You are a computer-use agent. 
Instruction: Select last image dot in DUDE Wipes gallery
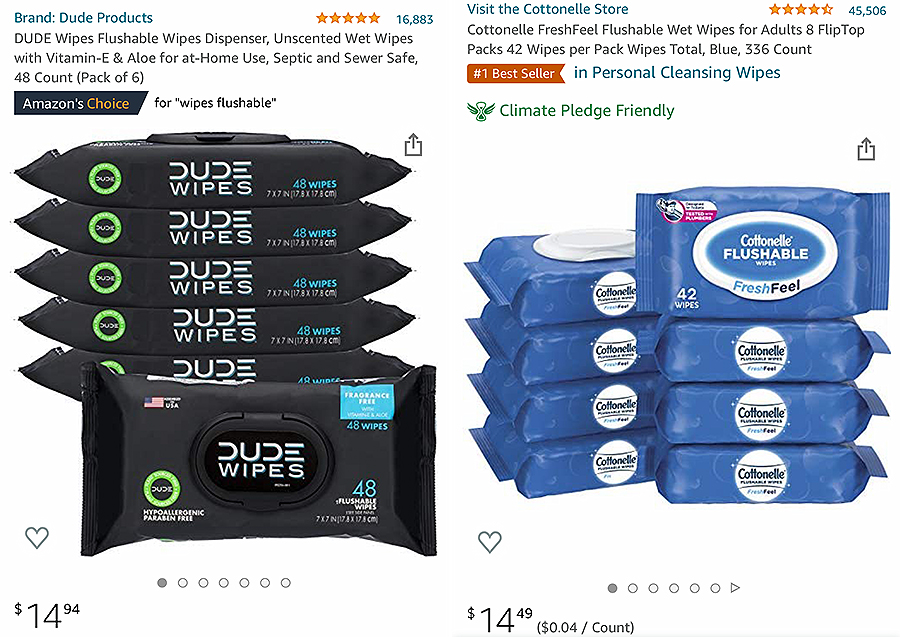tap(285, 582)
